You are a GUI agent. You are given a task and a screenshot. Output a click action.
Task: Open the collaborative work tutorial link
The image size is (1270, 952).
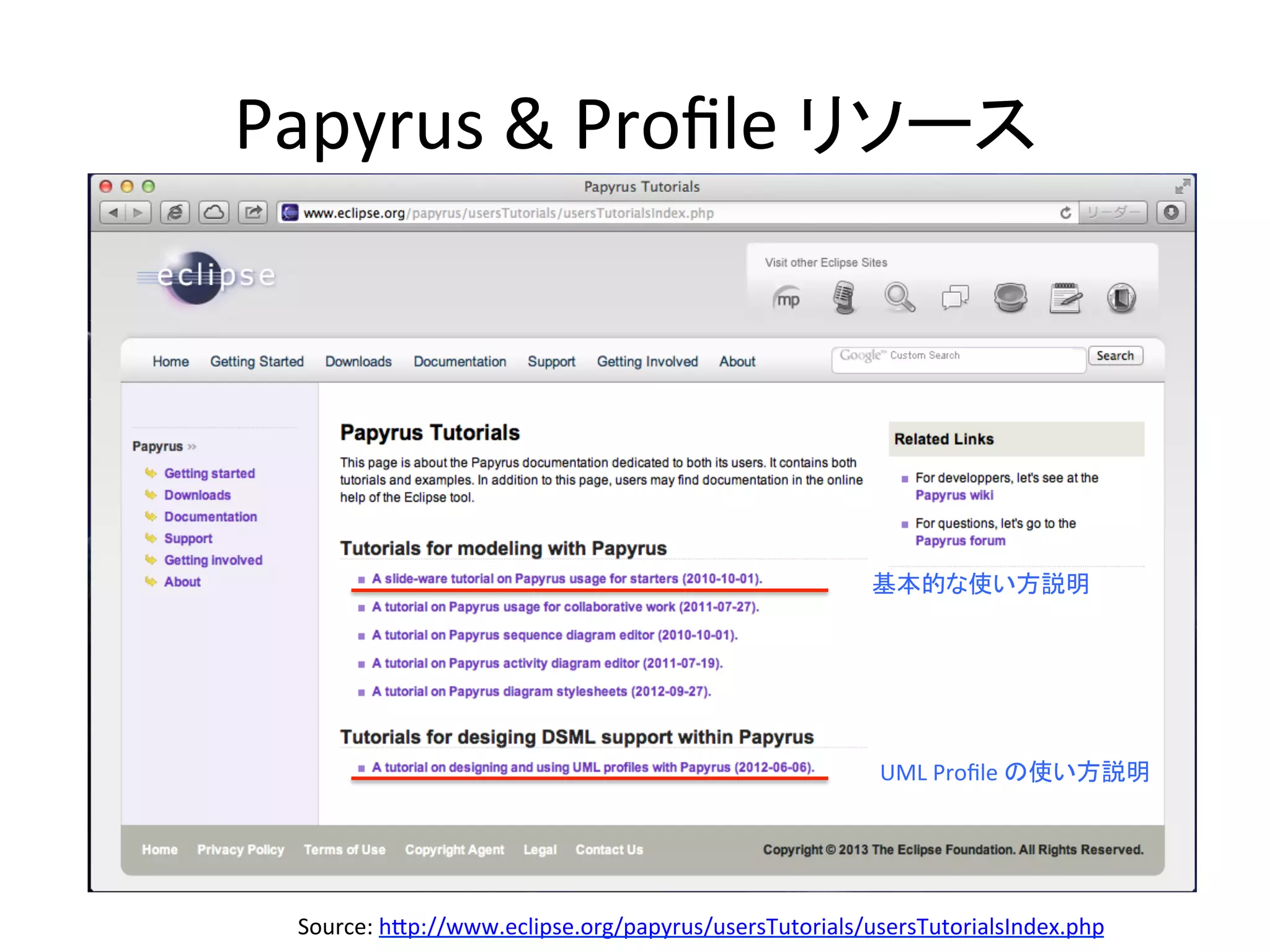[566, 607]
